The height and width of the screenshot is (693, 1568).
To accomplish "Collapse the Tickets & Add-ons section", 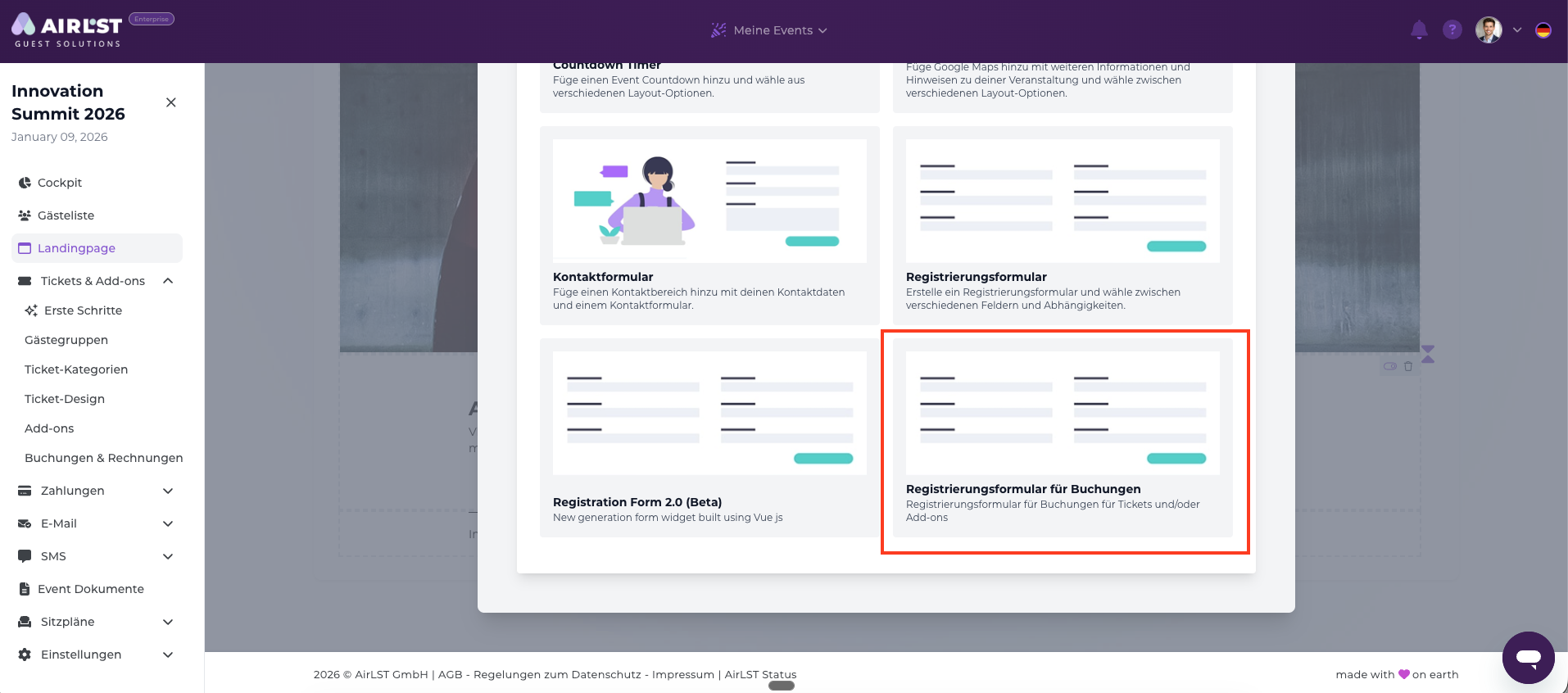I will tap(168, 281).
